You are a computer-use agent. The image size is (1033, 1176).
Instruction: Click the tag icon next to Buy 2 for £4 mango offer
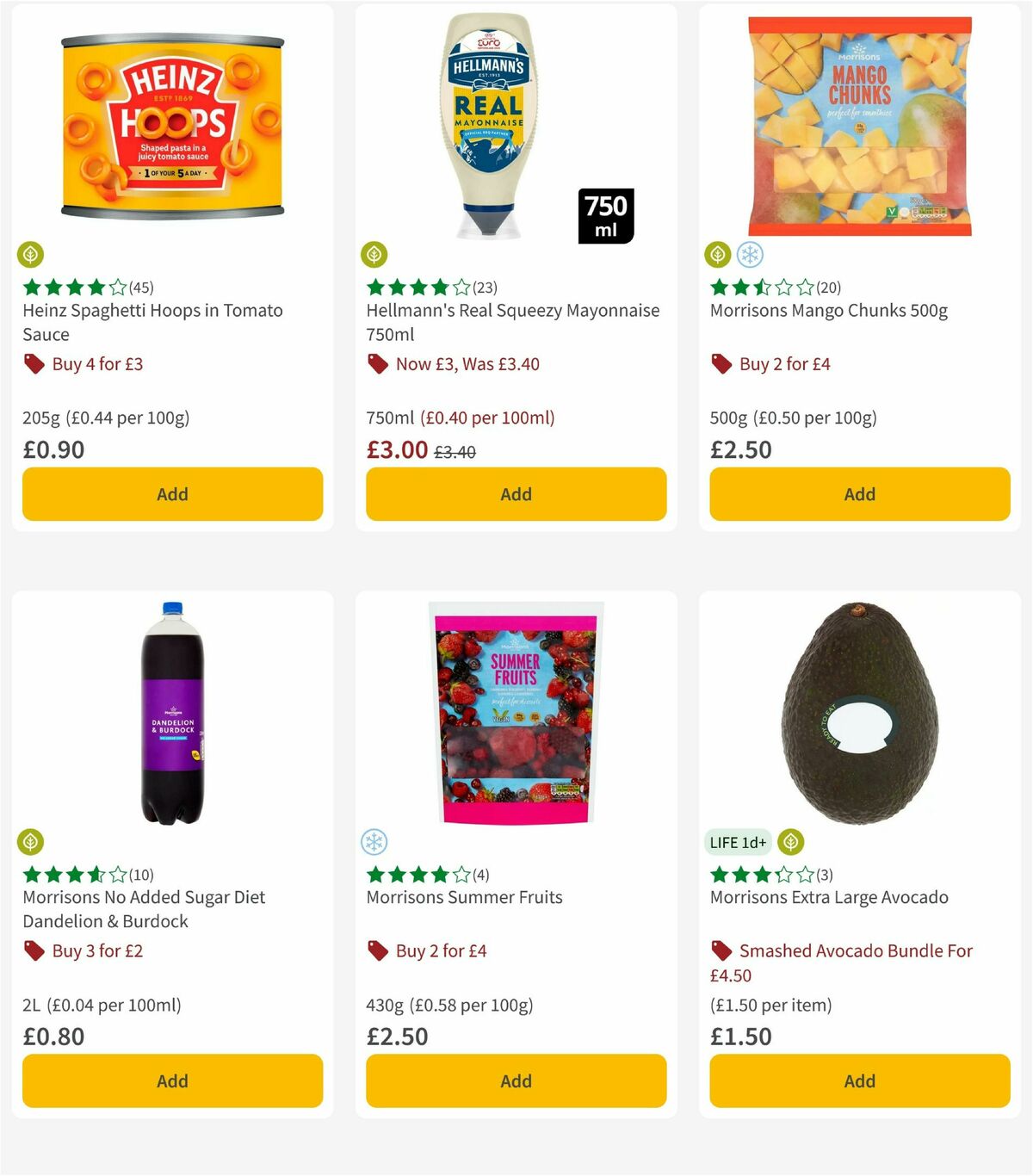click(721, 364)
